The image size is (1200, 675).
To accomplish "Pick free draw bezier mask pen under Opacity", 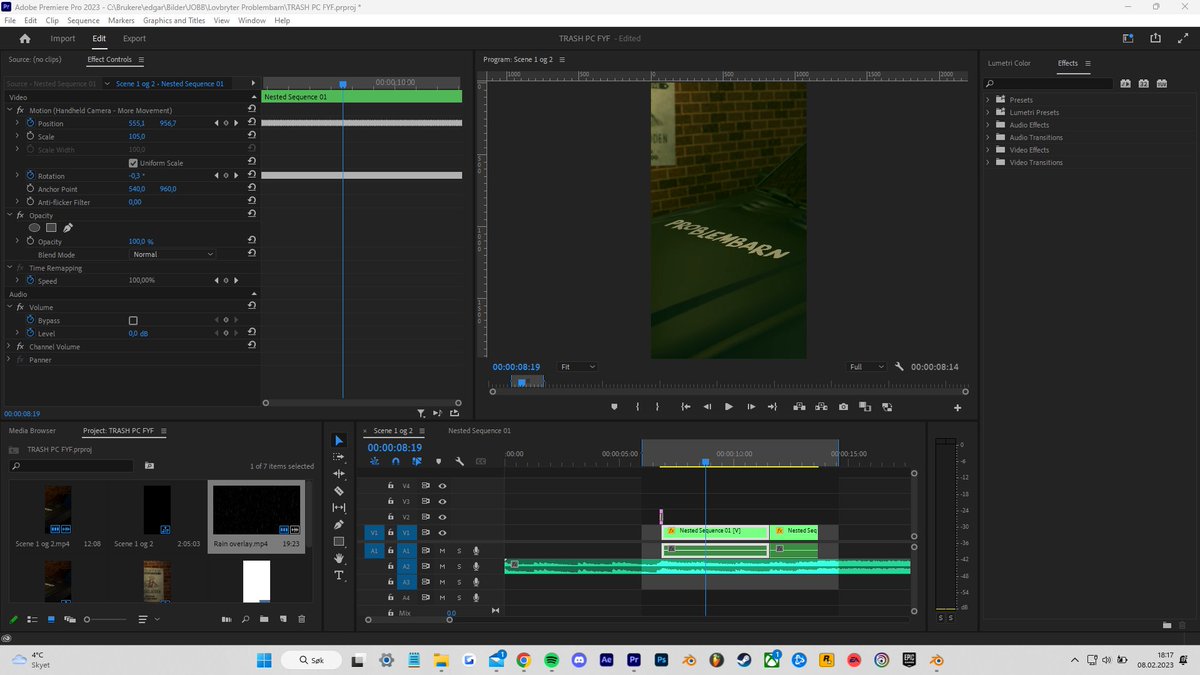I will pyautogui.click(x=68, y=228).
